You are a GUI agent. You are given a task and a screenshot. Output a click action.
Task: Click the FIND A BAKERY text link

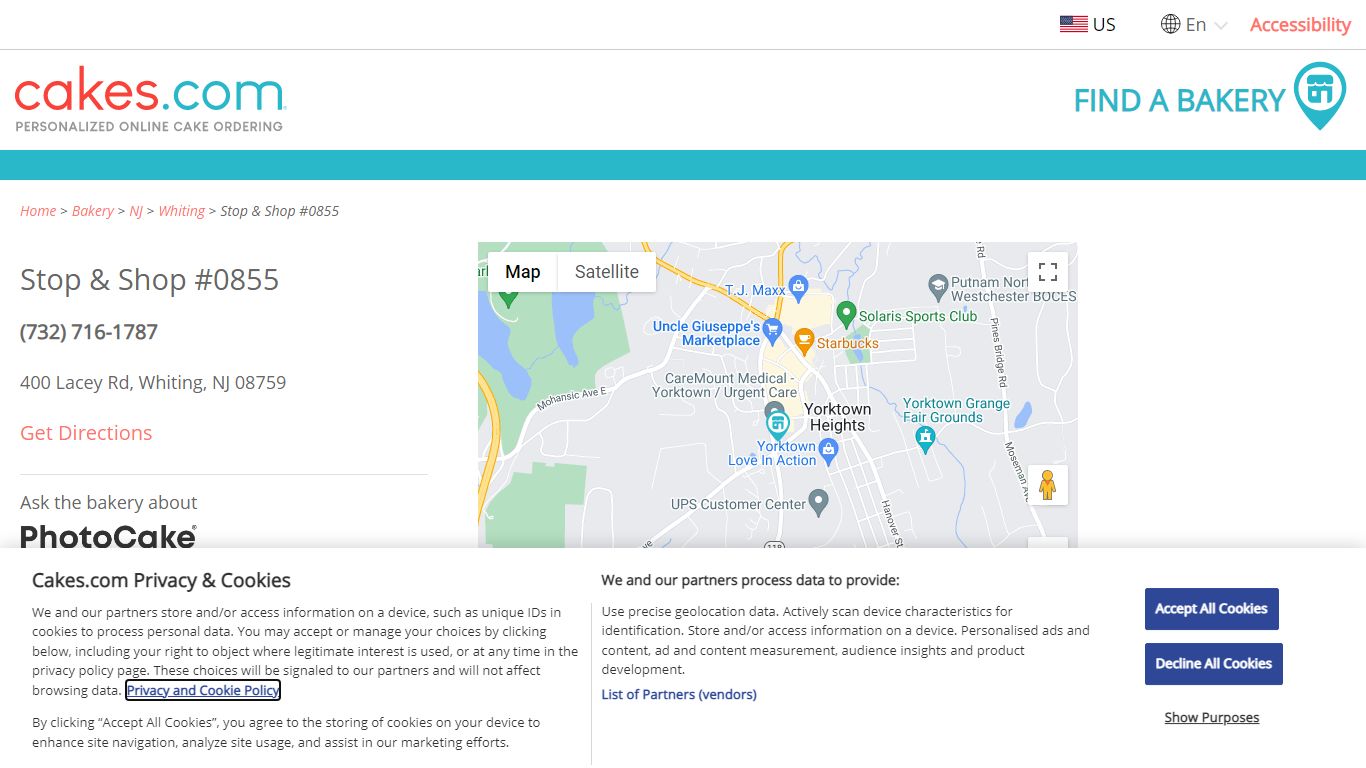coord(1179,100)
